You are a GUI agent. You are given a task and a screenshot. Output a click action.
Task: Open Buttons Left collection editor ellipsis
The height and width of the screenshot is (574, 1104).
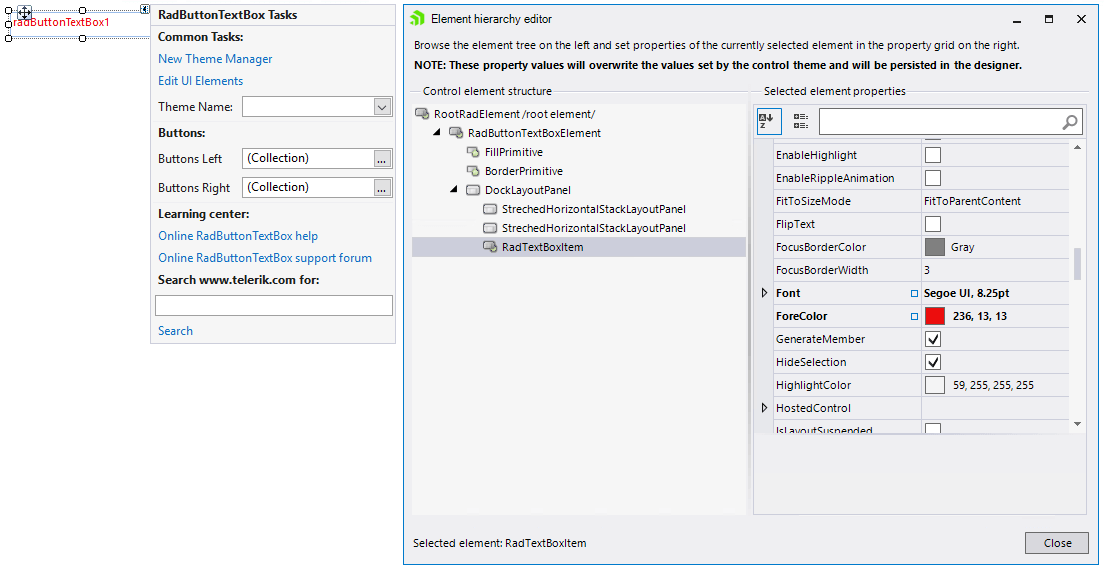[382, 159]
